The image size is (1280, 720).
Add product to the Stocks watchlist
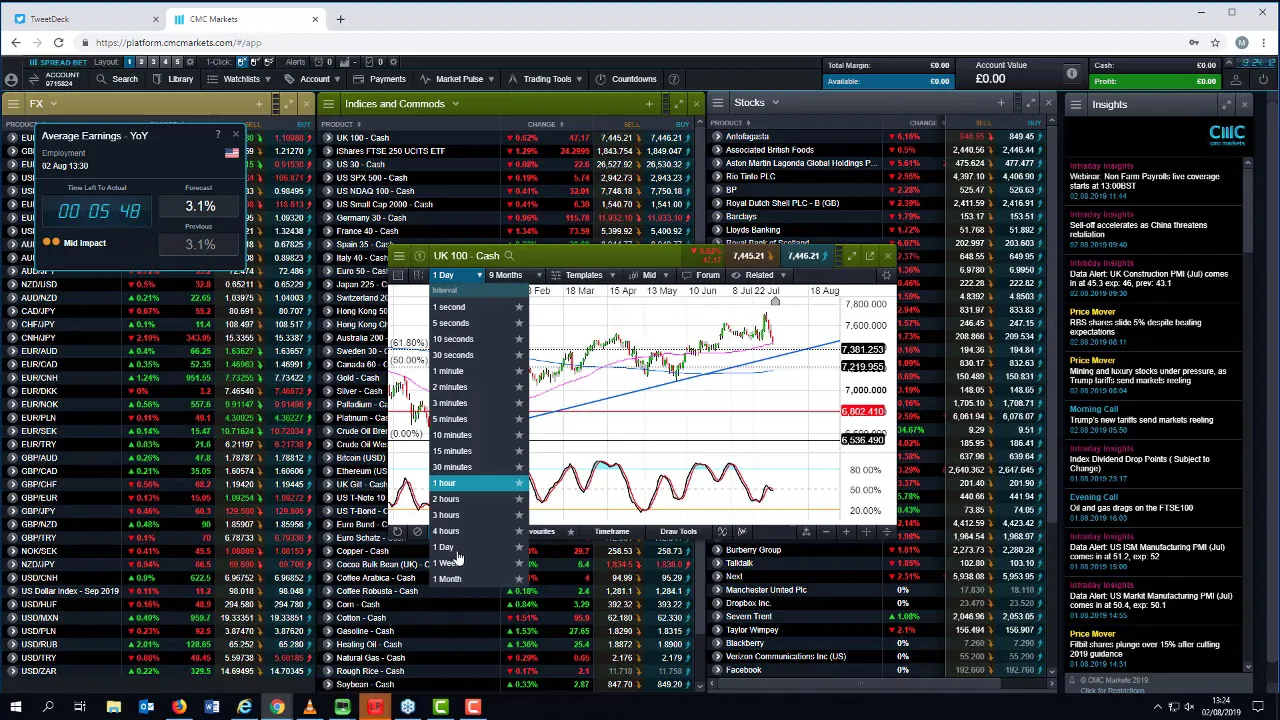1000,103
